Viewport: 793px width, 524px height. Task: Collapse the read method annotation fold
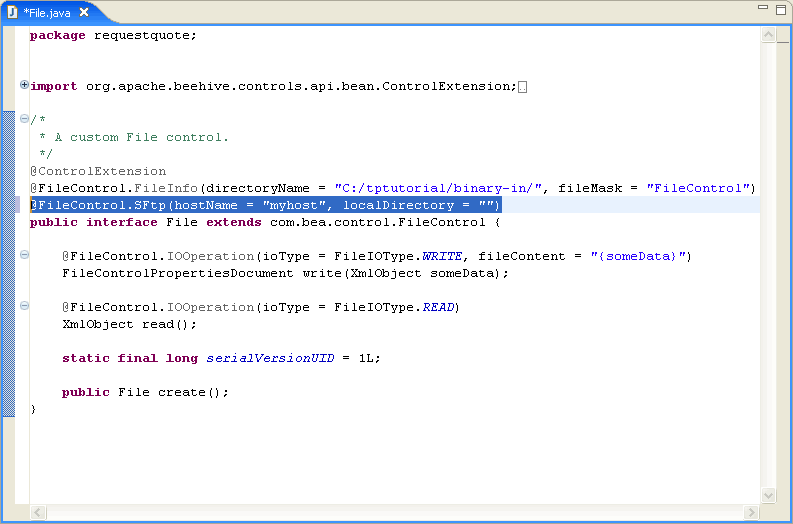pos(24,305)
